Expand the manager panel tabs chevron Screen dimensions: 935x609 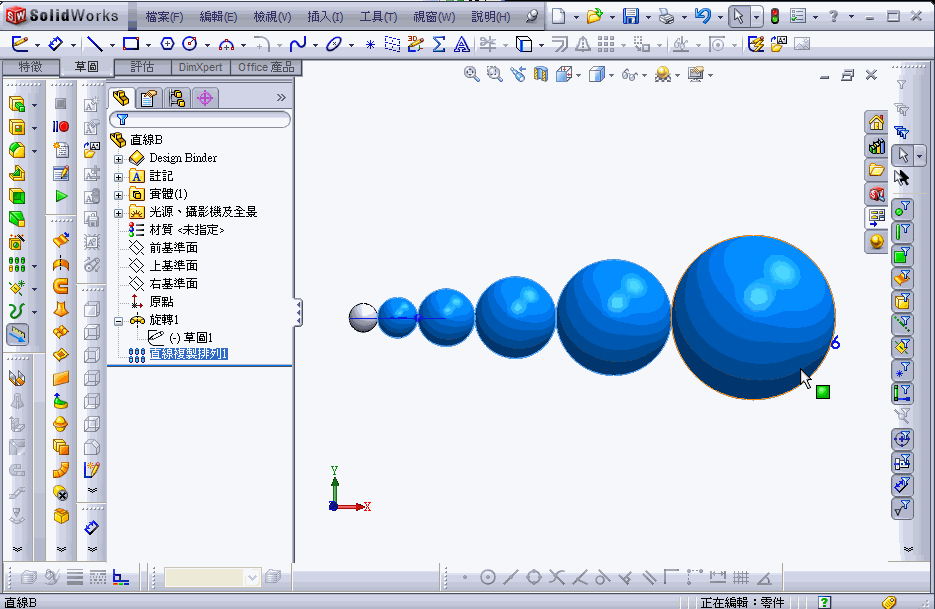(x=281, y=97)
